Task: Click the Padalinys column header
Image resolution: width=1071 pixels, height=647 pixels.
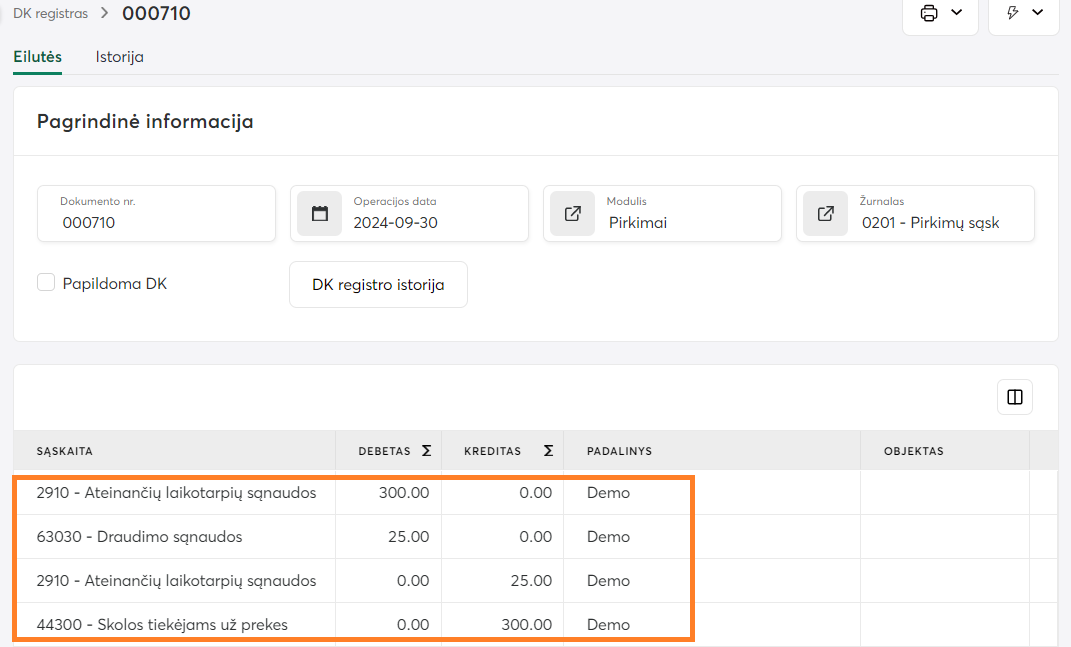Action: 619,451
